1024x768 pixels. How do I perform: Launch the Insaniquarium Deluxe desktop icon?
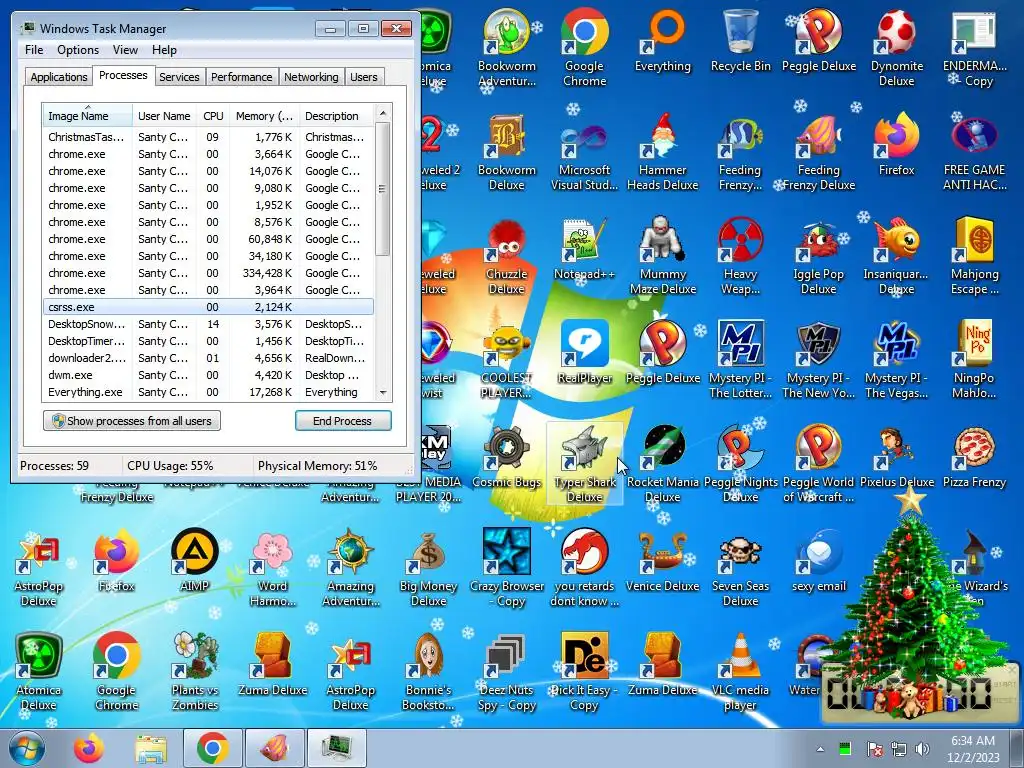(897, 256)
